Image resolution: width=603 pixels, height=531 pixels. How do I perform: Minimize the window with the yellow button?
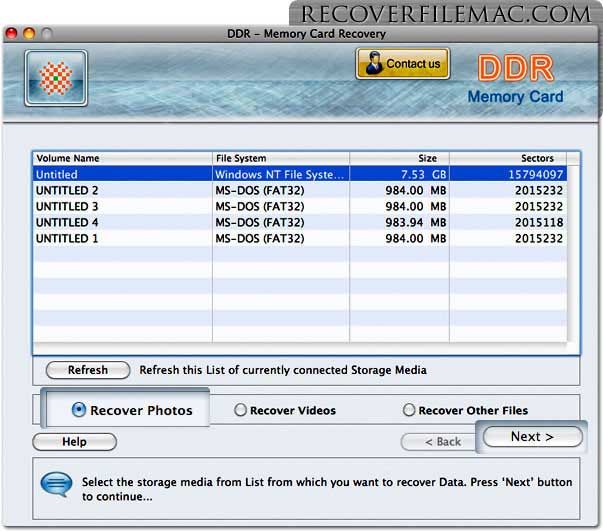click(29, 33)
